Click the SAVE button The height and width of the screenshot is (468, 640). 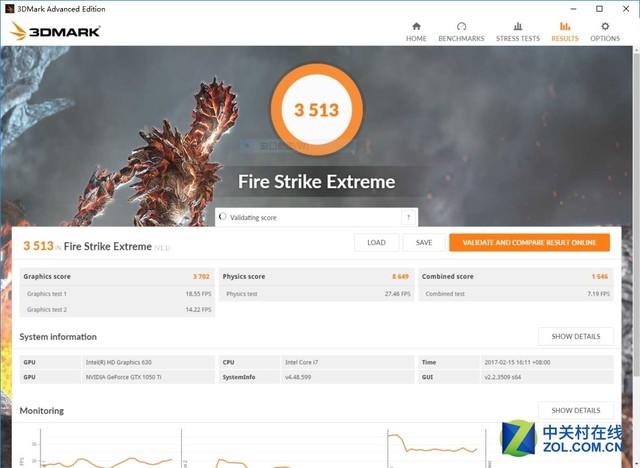pyautogui.click(x=424, y=242)
